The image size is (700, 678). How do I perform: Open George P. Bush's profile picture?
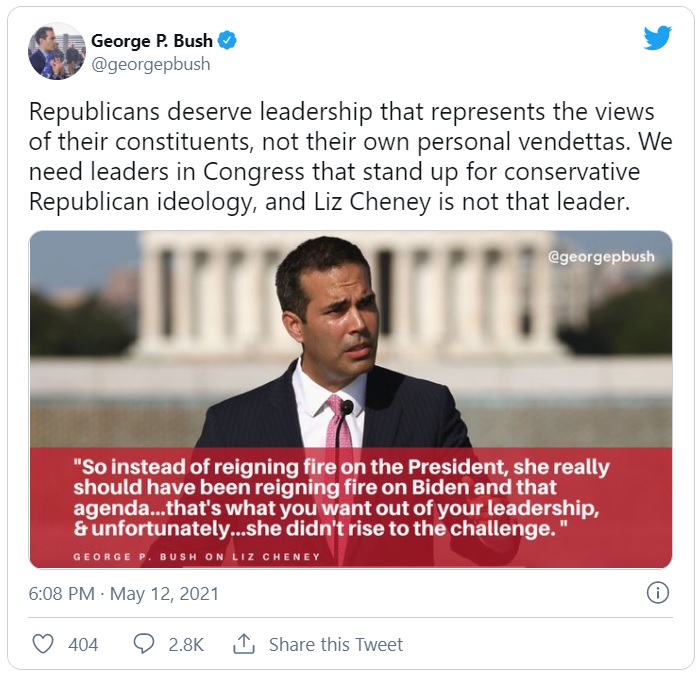click(x=56, y=51)
